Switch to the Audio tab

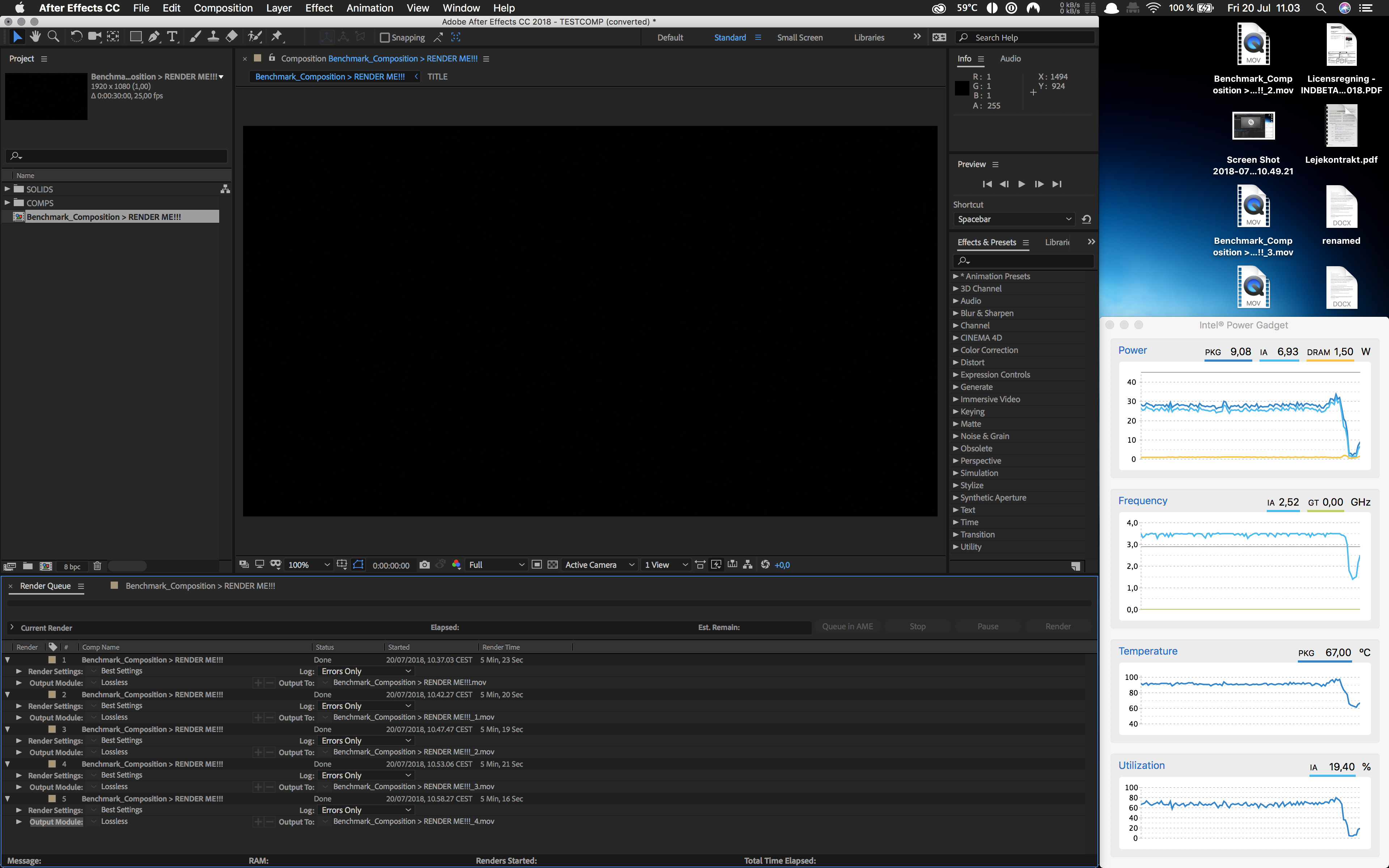pyautogui.click(x=1010, y=59)
